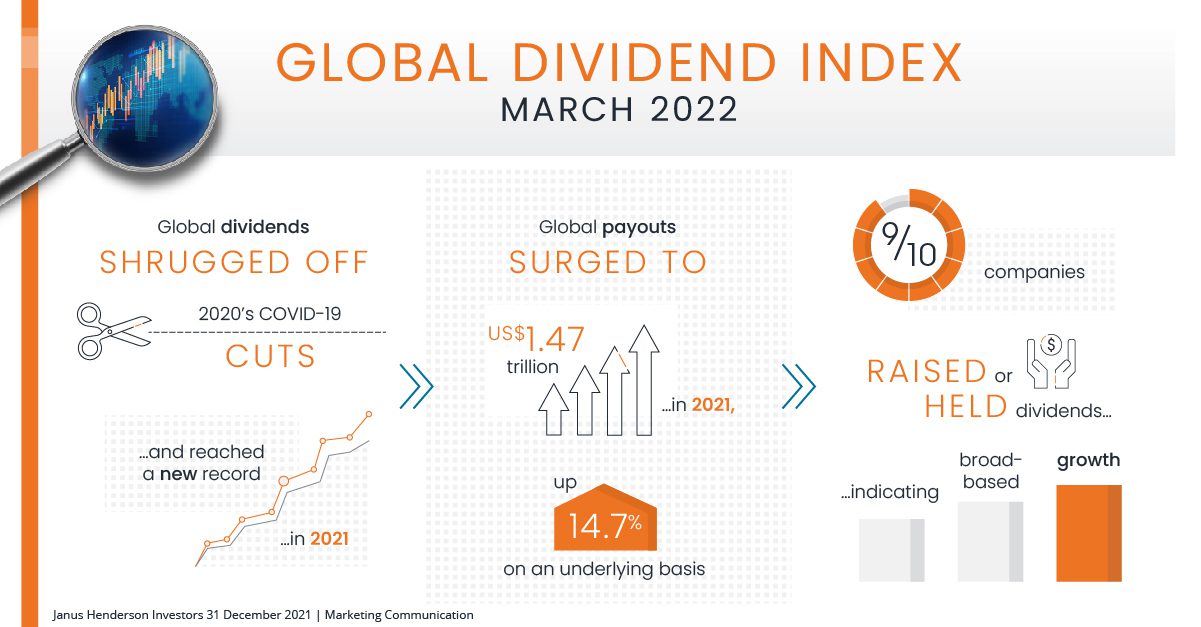The width and height of the screenshot is (1201, 627).
Task: Click the US$1.47 trillion figure
Action: [537, 345]
